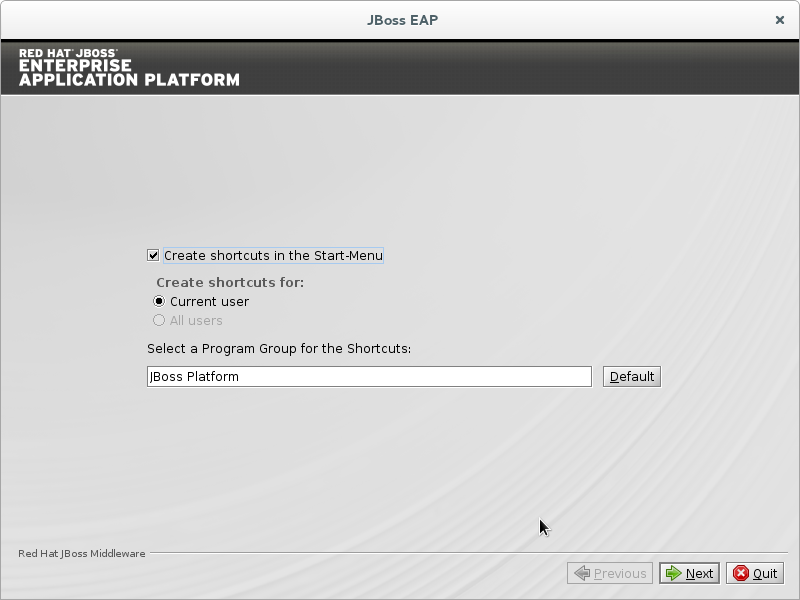Click the red X icon on Quit
Screen dimensions: 800x600
point(741,573)
